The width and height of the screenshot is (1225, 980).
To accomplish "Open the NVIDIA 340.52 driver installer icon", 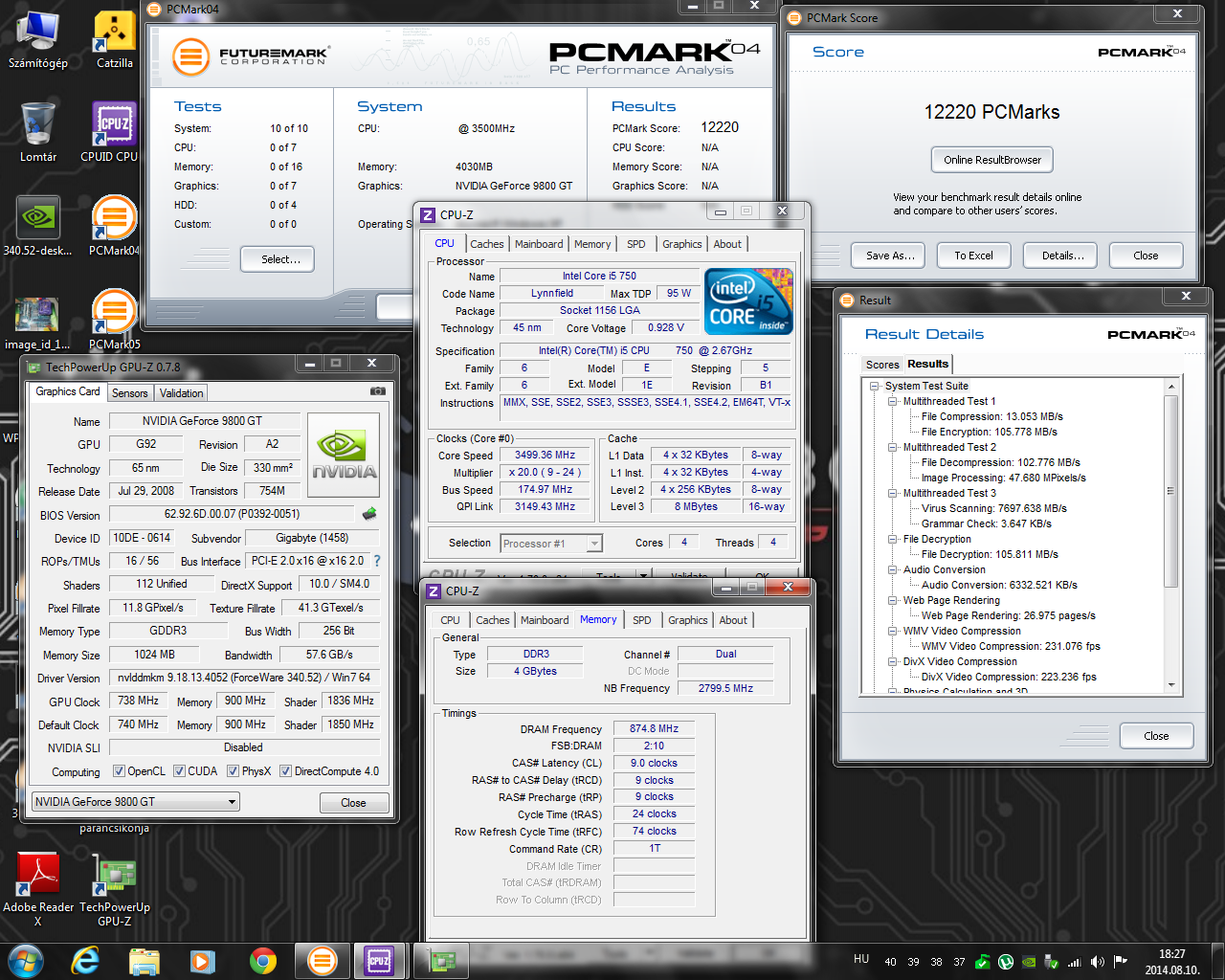I will coord(38,226).
